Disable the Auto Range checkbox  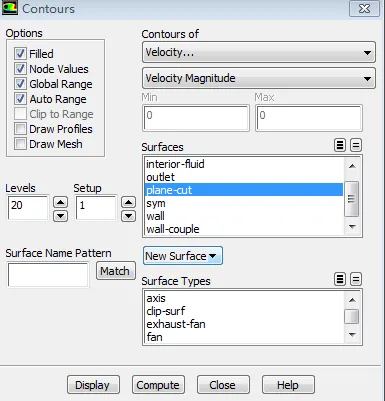pyautogui.click(x=20, y=99)
